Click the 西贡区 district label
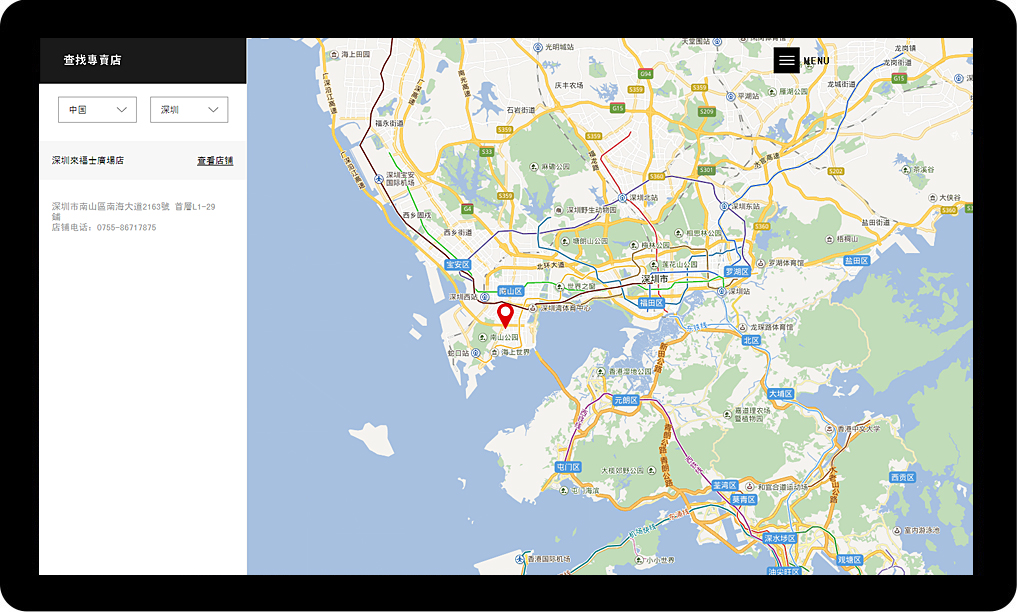This screenshot has width=1017, height=612. 902,477
